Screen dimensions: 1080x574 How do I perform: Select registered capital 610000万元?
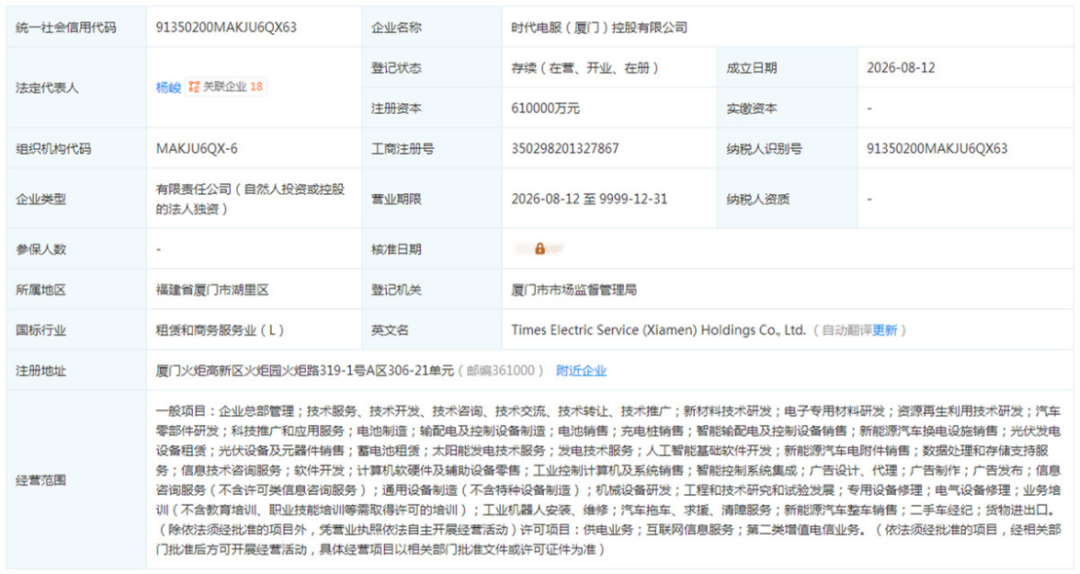(x=546, y=108)
